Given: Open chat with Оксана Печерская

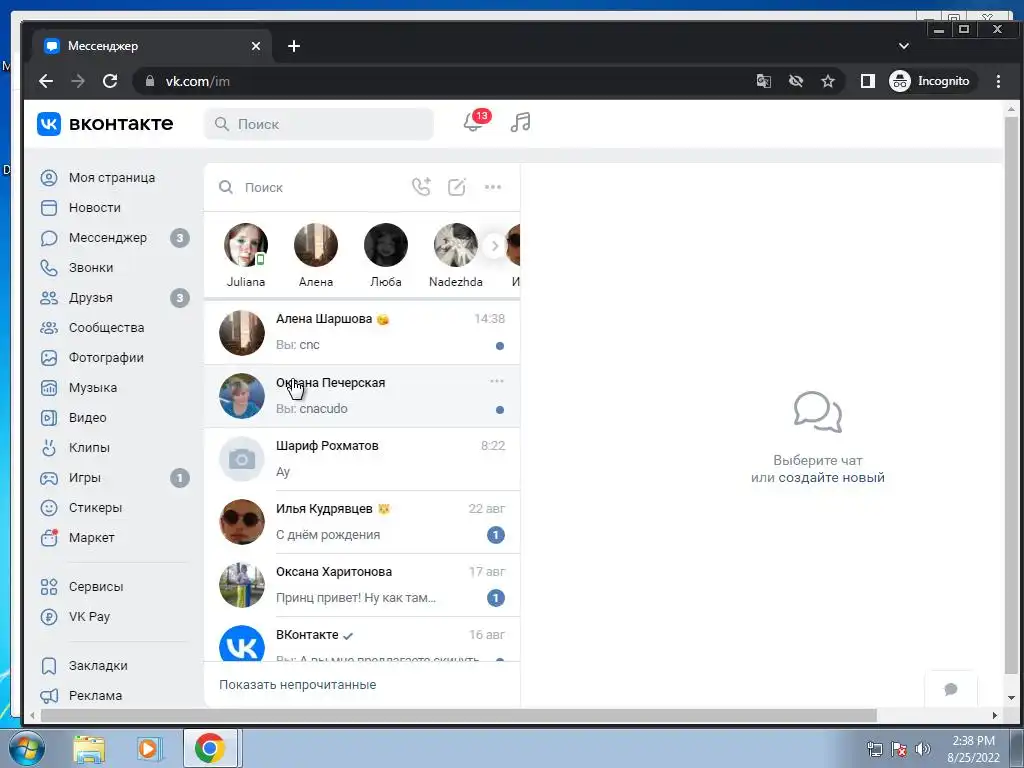Looking at the screenshot, I should pyautogui.click(x=362, y=396).
